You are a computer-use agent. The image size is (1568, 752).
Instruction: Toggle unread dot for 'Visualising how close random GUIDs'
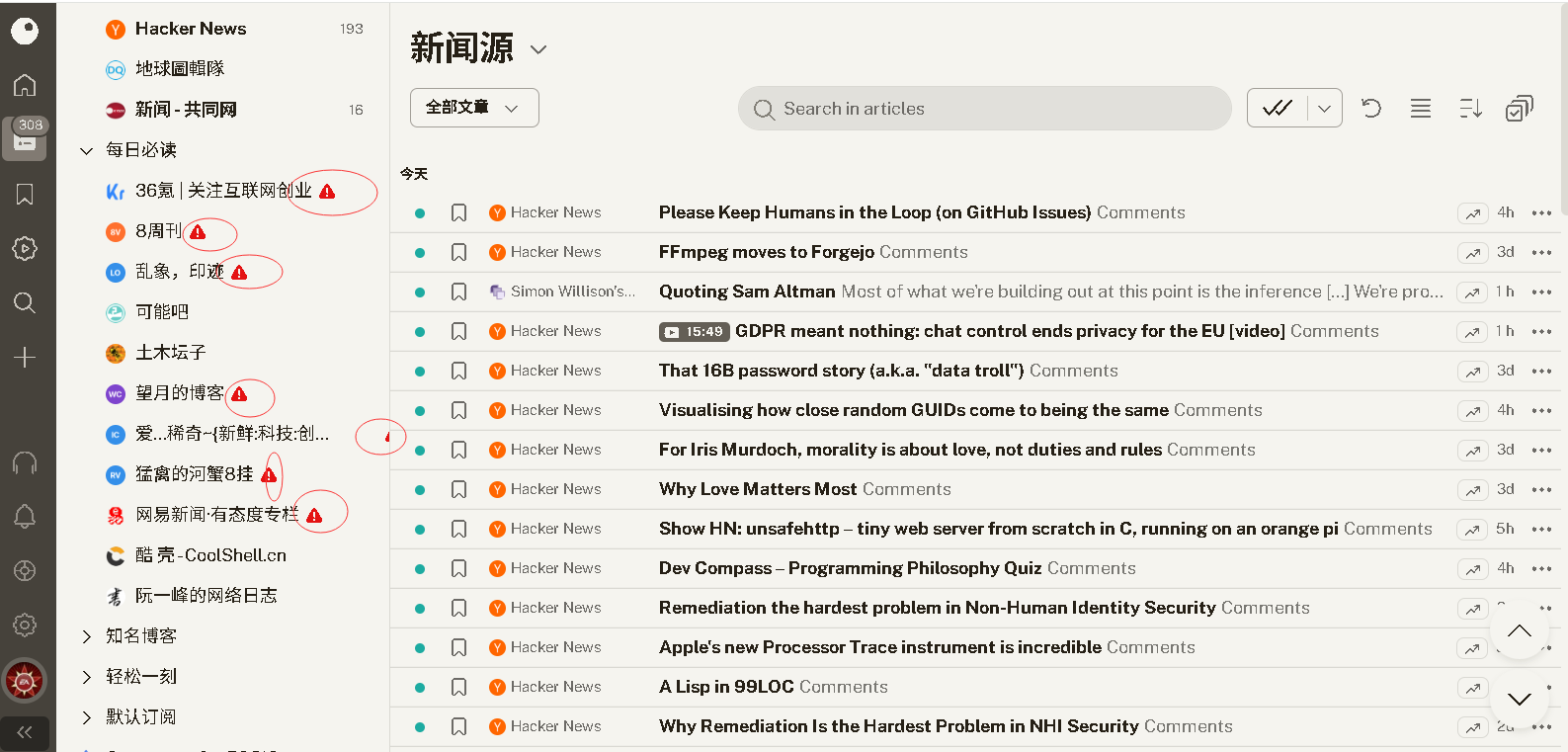click(420, 410)
